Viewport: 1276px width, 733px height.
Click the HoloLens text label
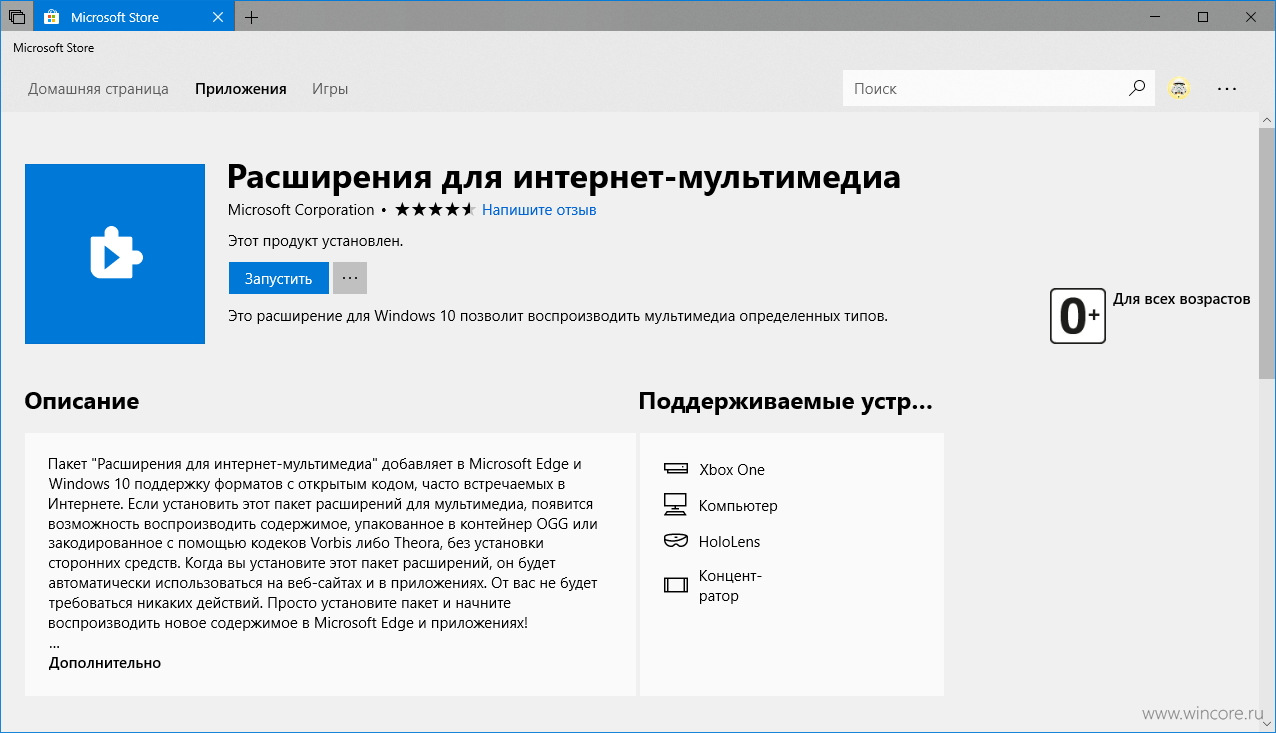[730, 541]
